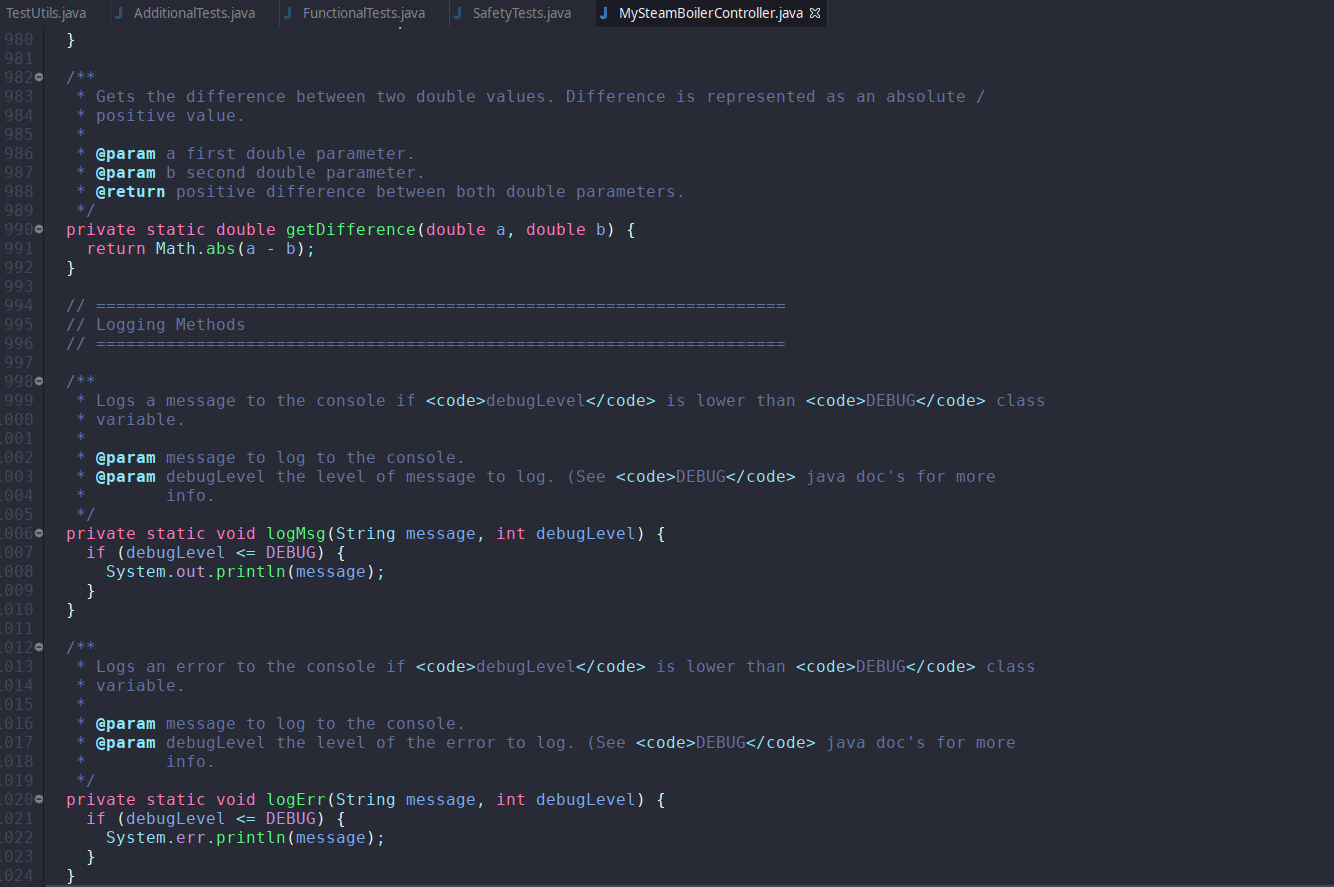Collapse the logMsg Javadoc comment at line 998
1334x887 pixels.
click(39, 381)
